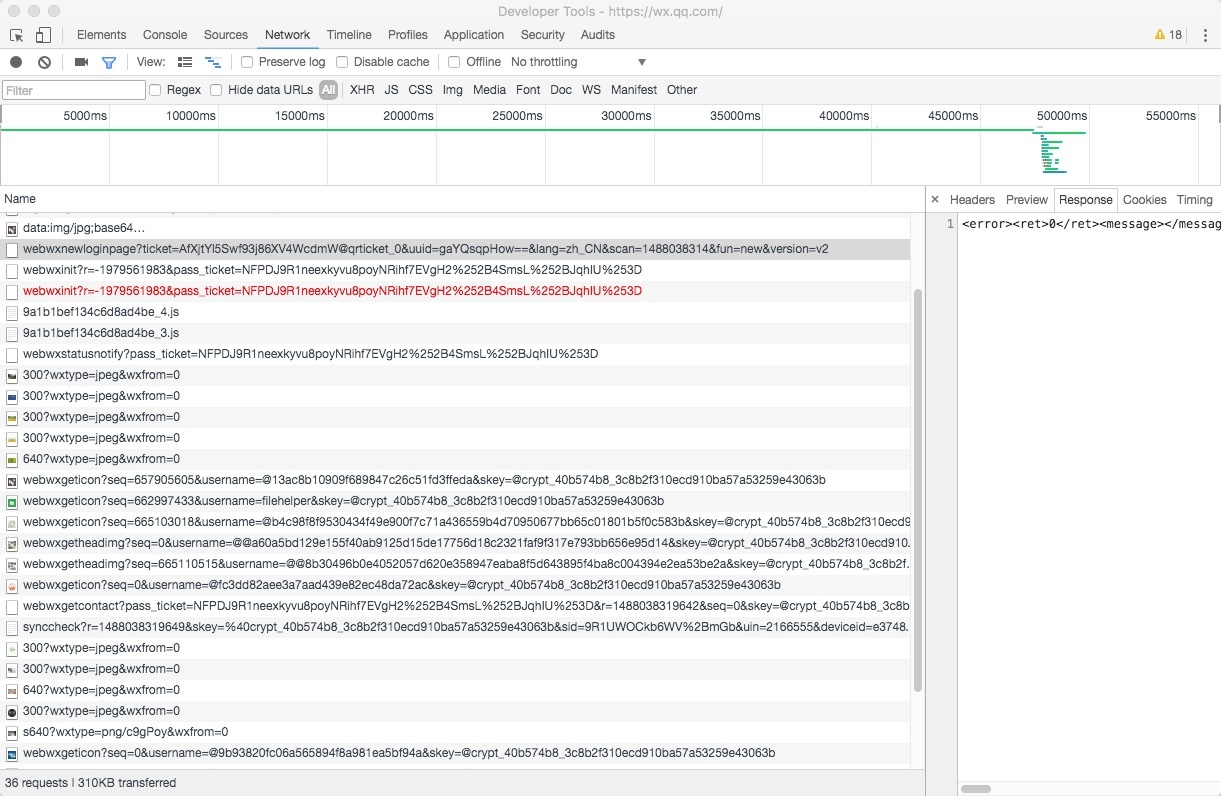This screenshot has width=1221, height=796.
Task: Open the Console tab
Action: click(165, 35)
